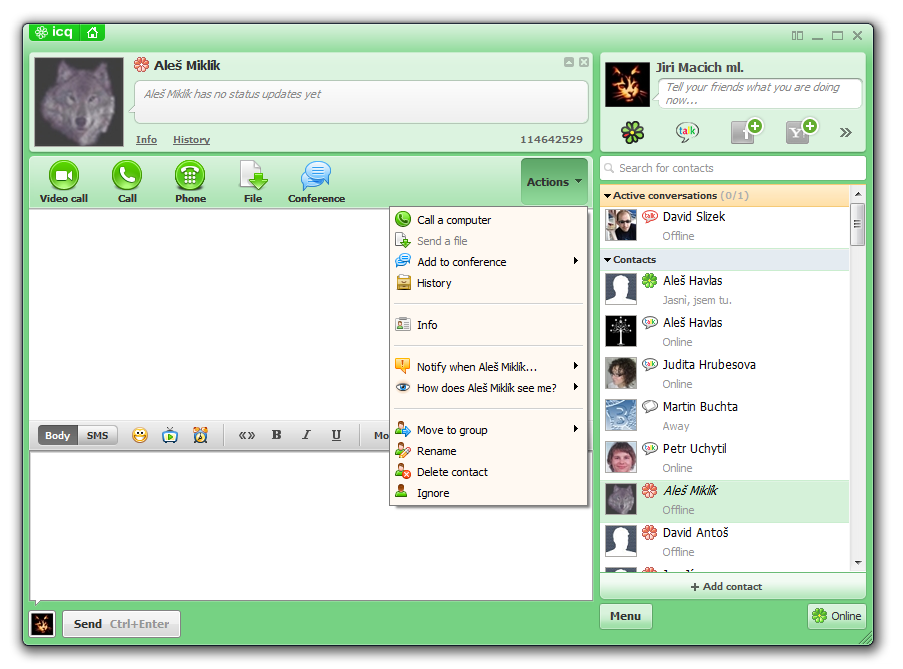Open History from Actions menu

[488, 283]
